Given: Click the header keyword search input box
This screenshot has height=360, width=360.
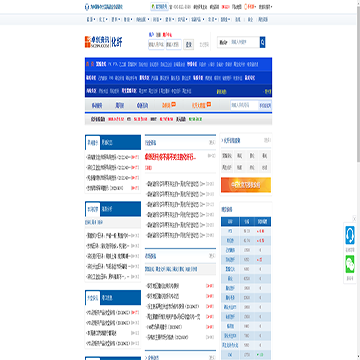Looking at the screenshot, I should 245,42.
